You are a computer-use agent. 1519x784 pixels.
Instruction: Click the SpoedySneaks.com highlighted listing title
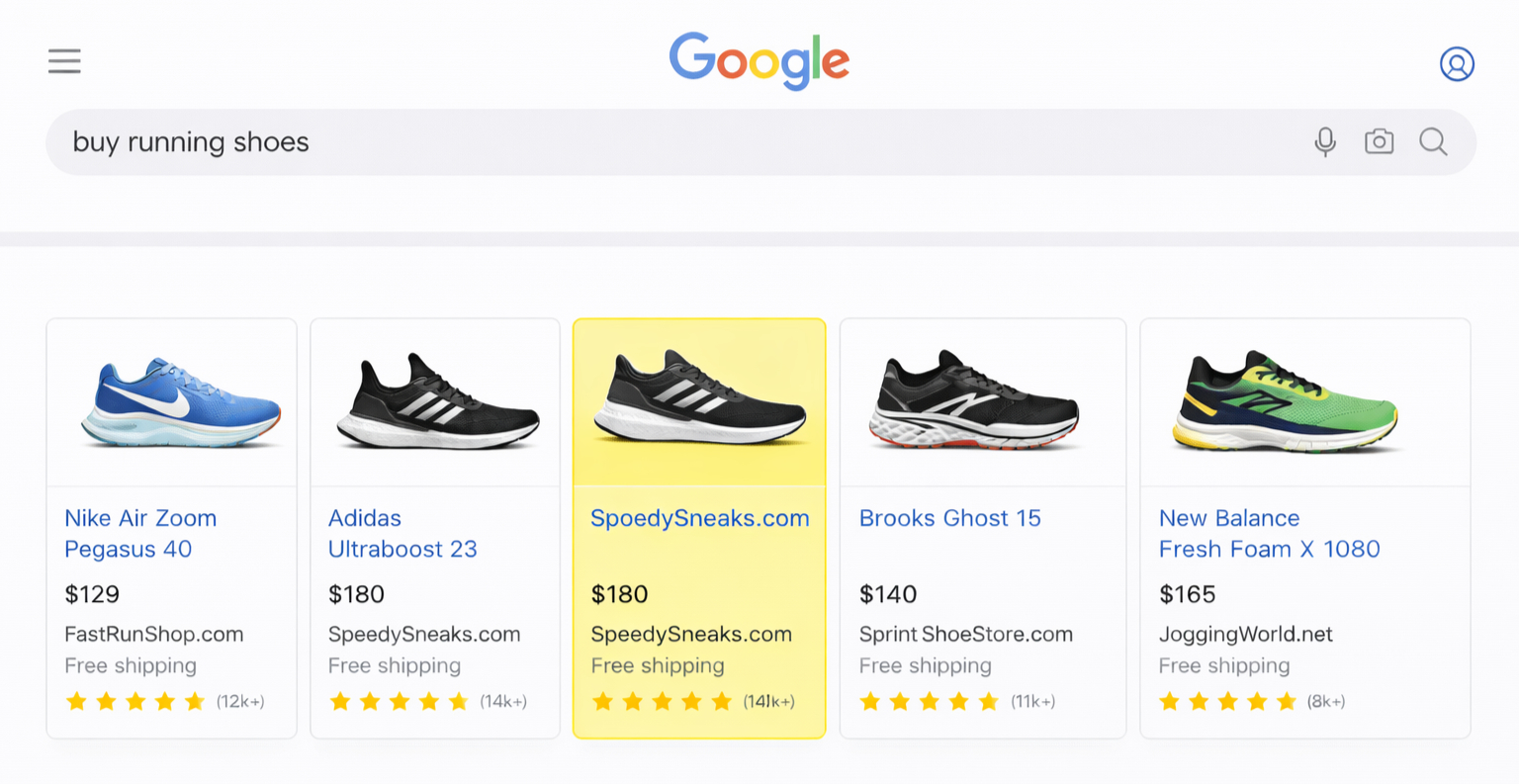coord(699,518)
